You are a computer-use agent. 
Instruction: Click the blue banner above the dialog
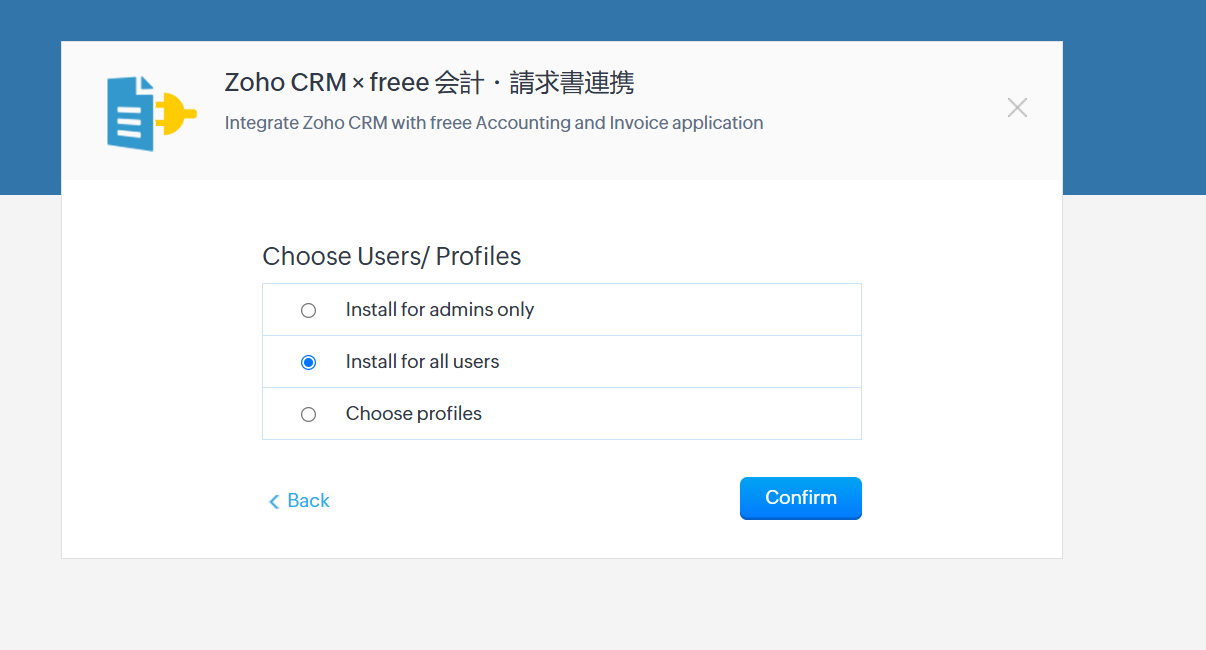[x=600, y=20]
